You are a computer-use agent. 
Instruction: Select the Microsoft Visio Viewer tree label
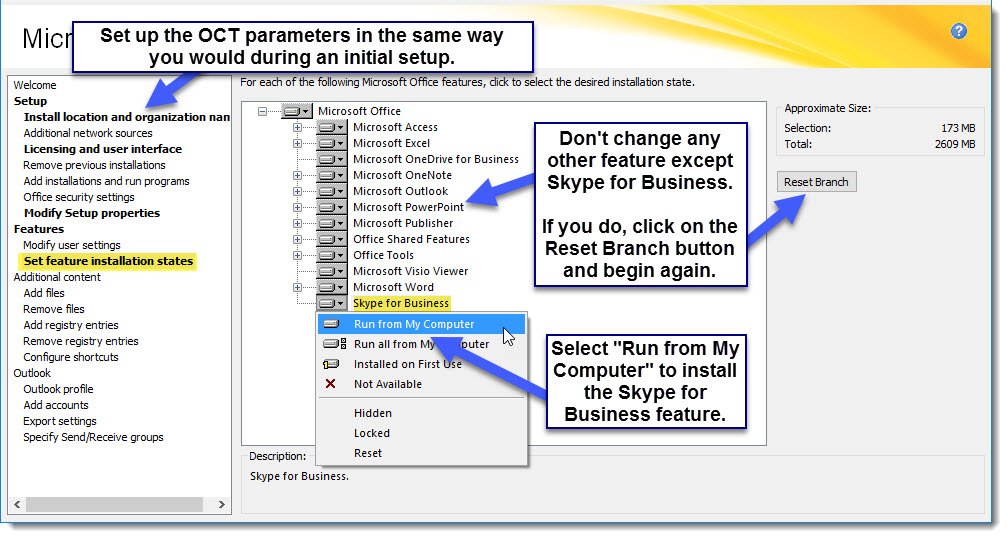coord(410,272)
